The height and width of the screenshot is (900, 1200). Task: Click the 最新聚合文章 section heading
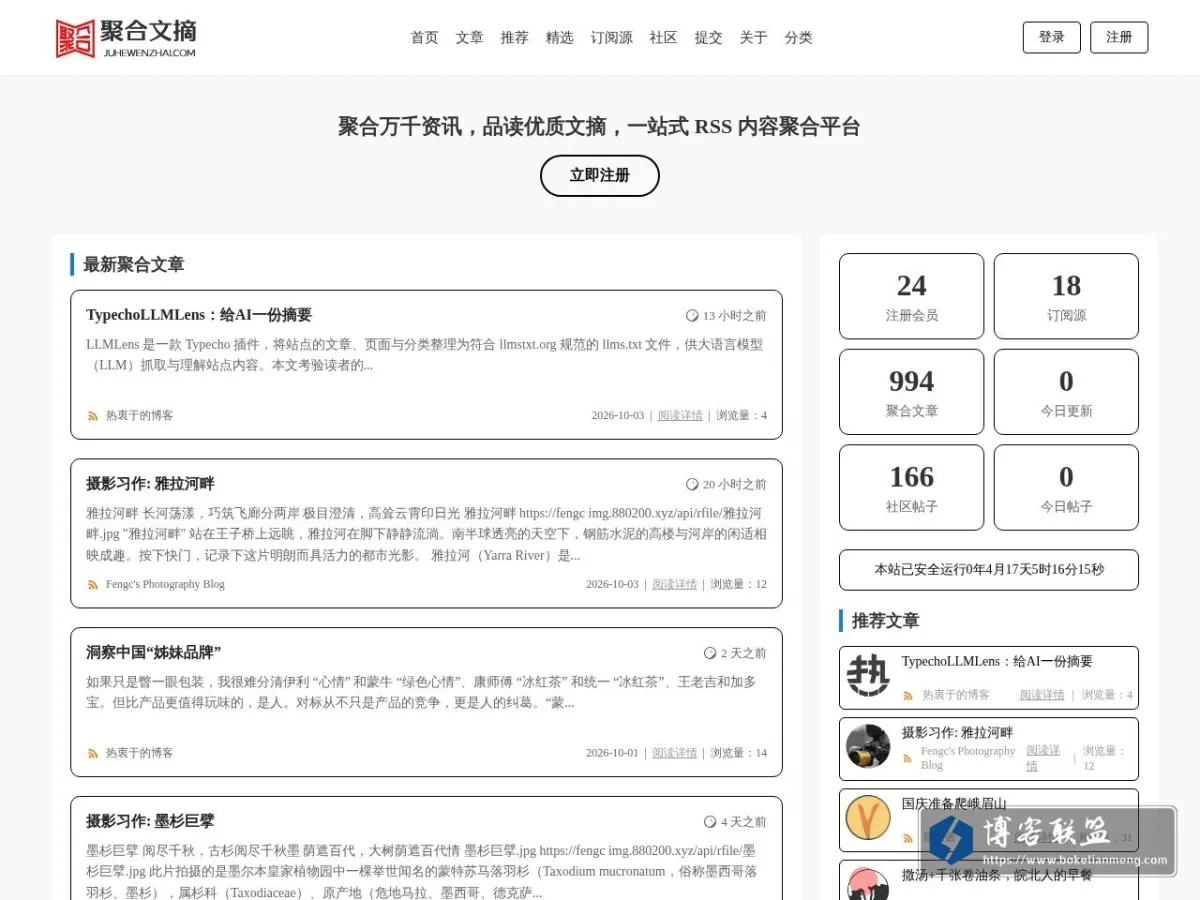pos(134,265)
